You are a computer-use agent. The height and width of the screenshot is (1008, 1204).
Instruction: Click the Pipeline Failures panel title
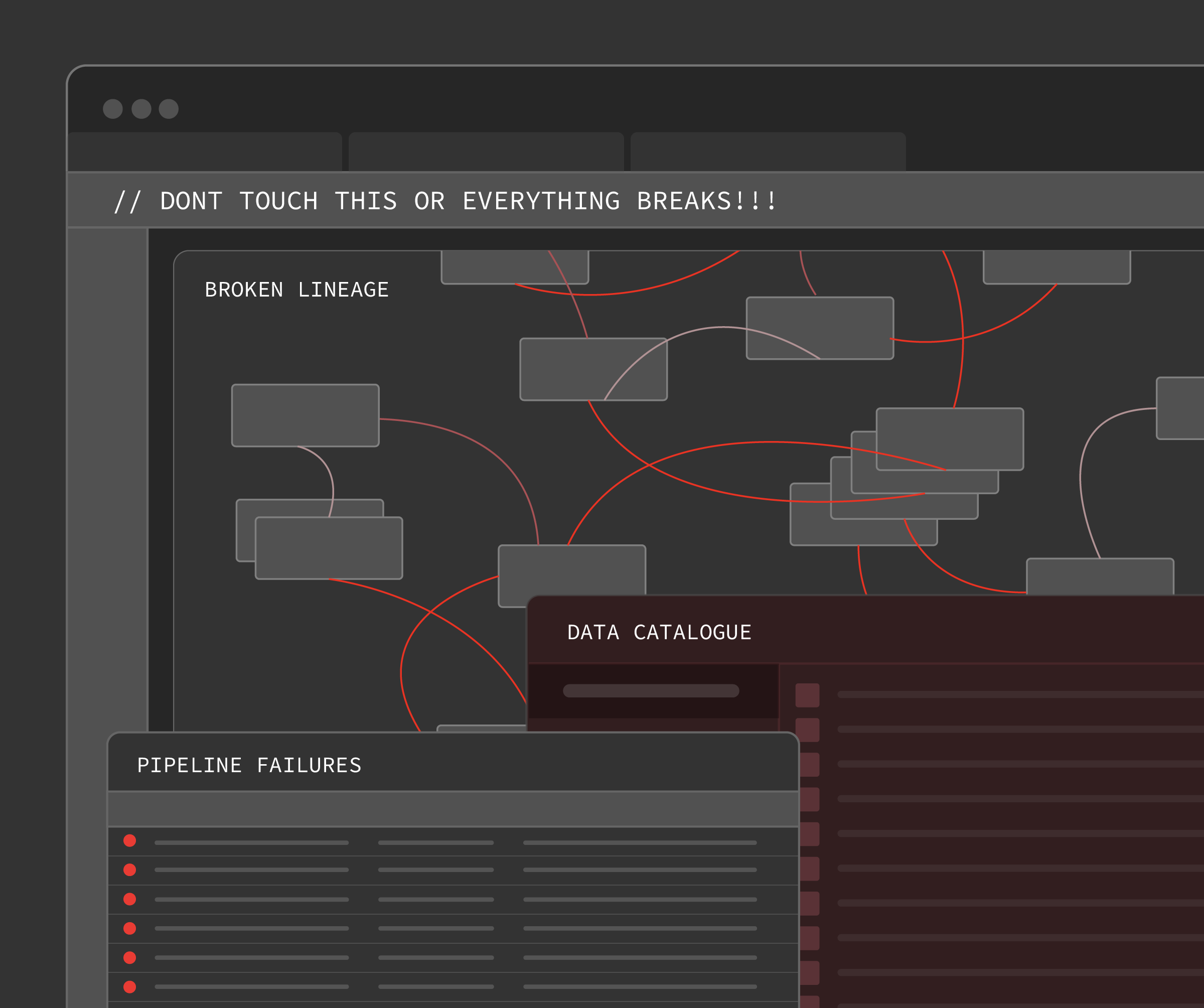[249, 765]
